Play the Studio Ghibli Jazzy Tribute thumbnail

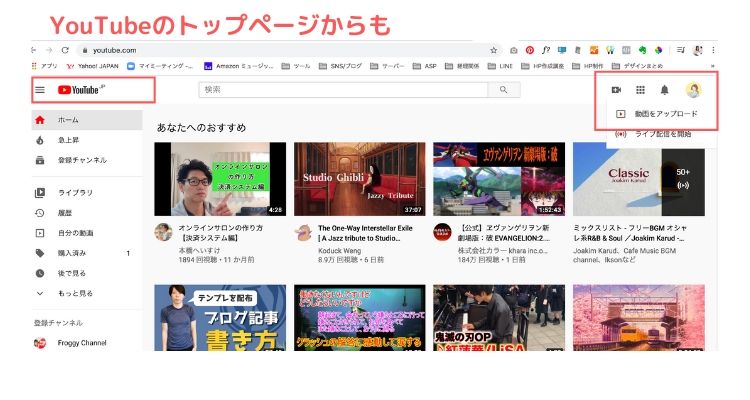(x=360, y=179)
